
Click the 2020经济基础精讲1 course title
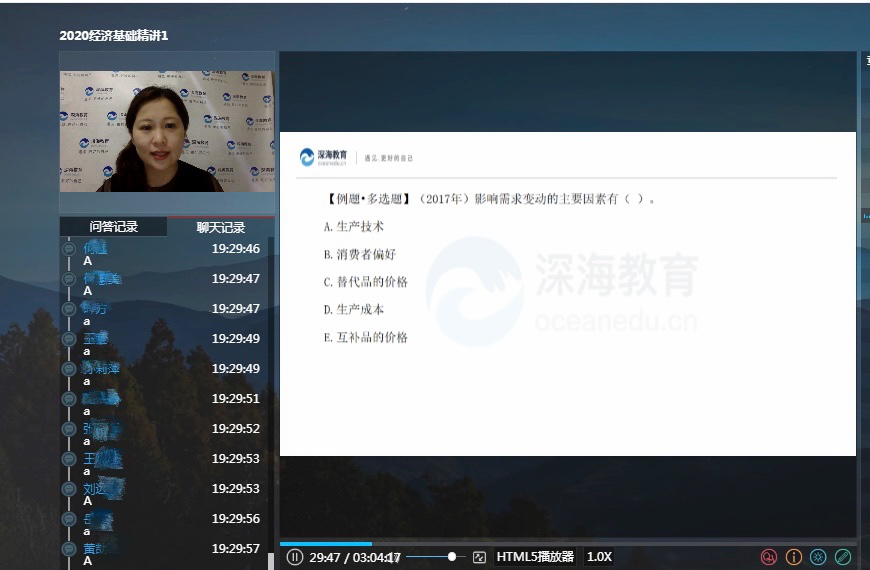tap(114, 35)
